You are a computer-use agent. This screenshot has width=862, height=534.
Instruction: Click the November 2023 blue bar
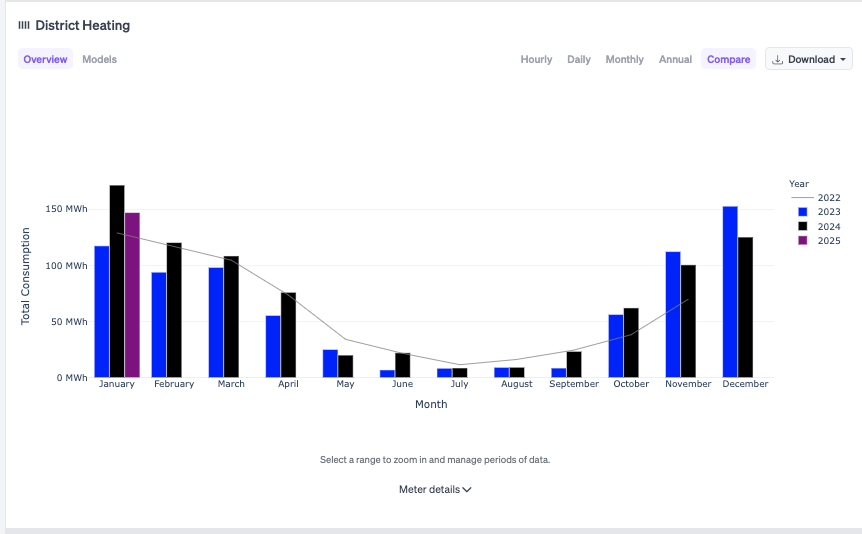[673, 315]
